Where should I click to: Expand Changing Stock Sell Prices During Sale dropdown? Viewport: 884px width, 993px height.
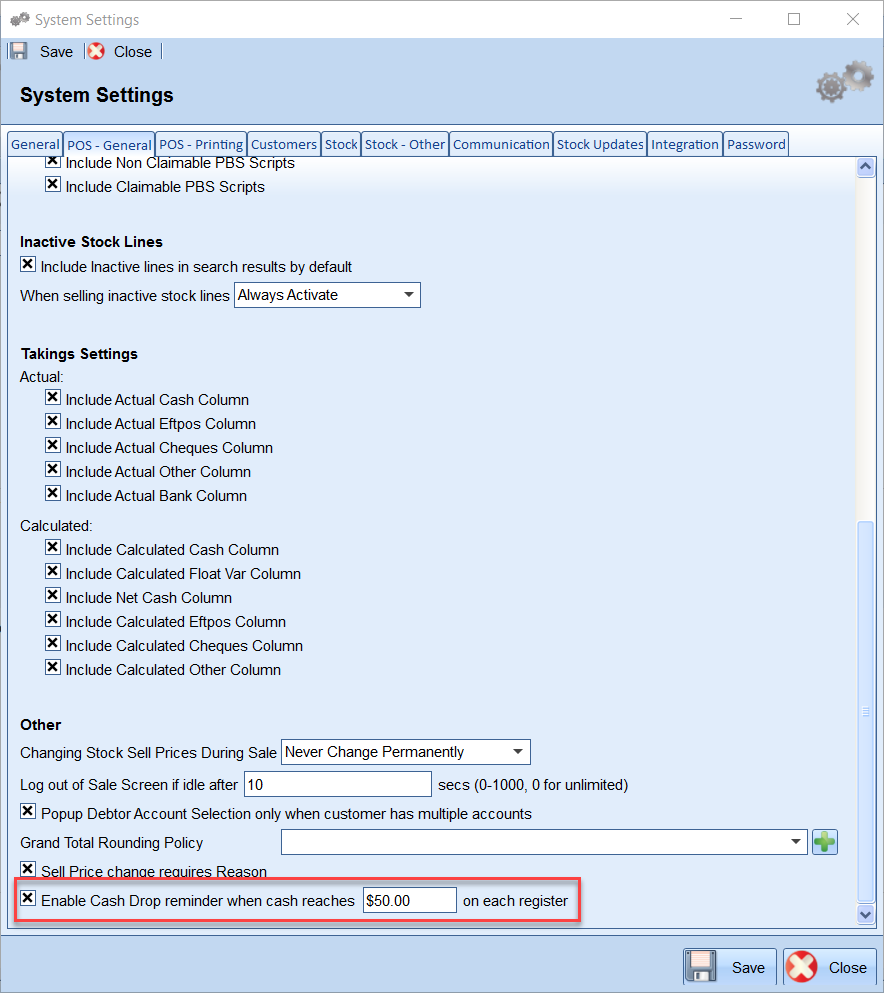[x=405, y=752]
